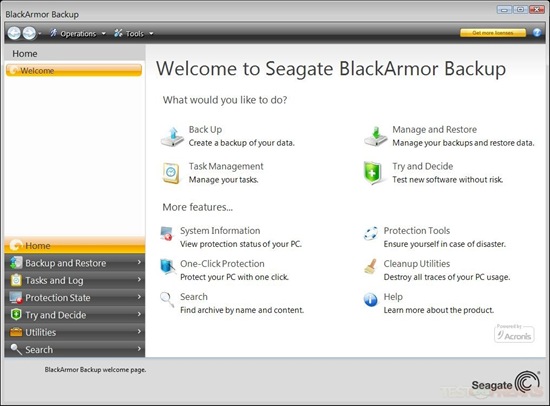Click the Backup and Restore sidebar icon
Viewport: 550px width, 406px height.
pyautogui.click(x=16, y=263)
